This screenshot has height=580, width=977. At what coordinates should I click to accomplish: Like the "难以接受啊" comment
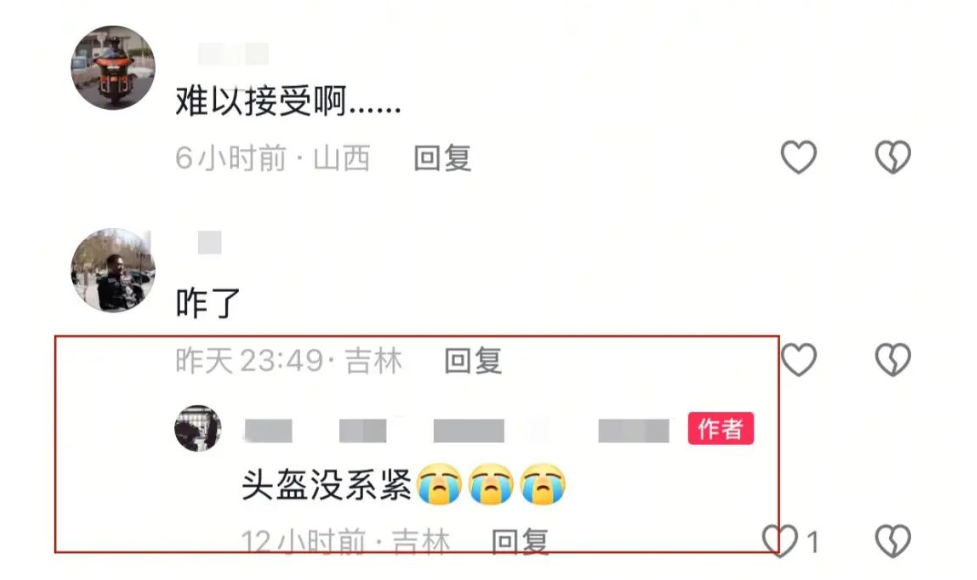pos(799,156)
